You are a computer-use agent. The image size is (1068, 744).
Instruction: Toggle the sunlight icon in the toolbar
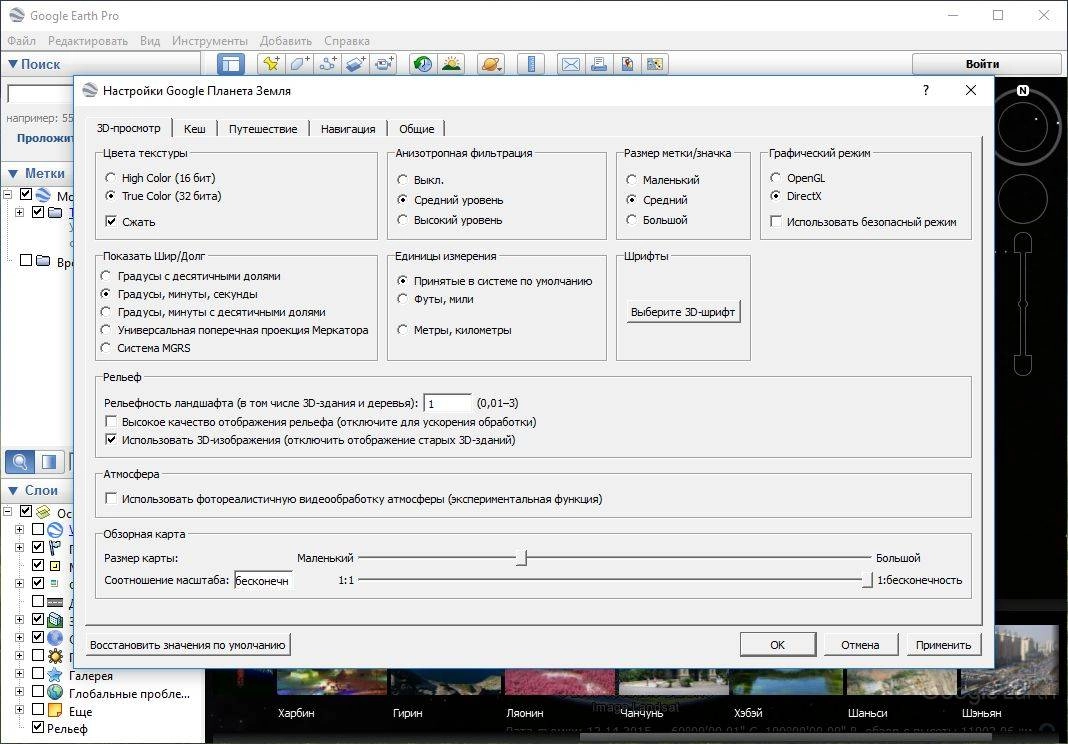click(x=451, y=64)
